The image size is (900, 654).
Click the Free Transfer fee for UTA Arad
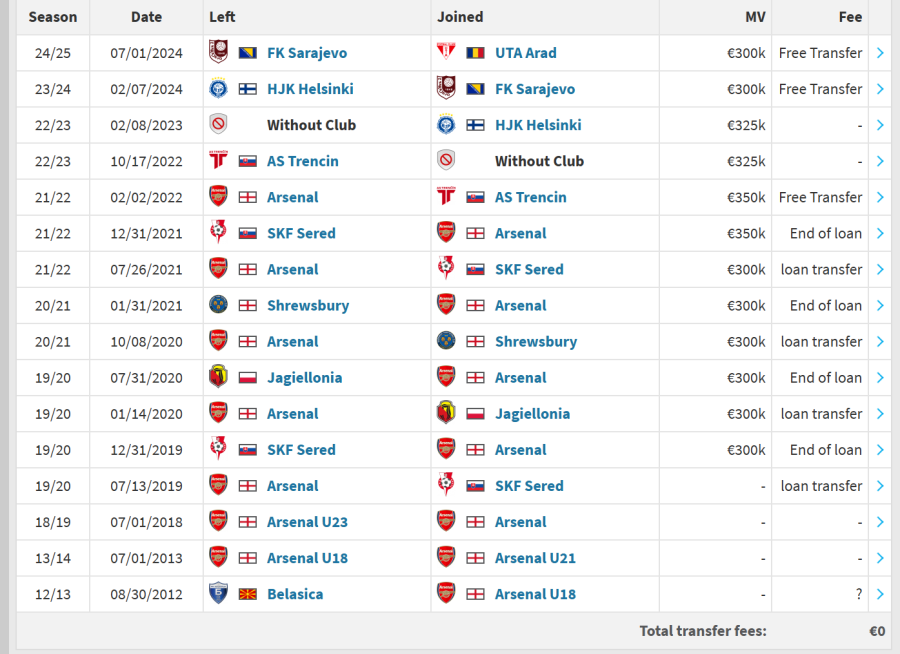pyautogui.click(x=820, y=53)
